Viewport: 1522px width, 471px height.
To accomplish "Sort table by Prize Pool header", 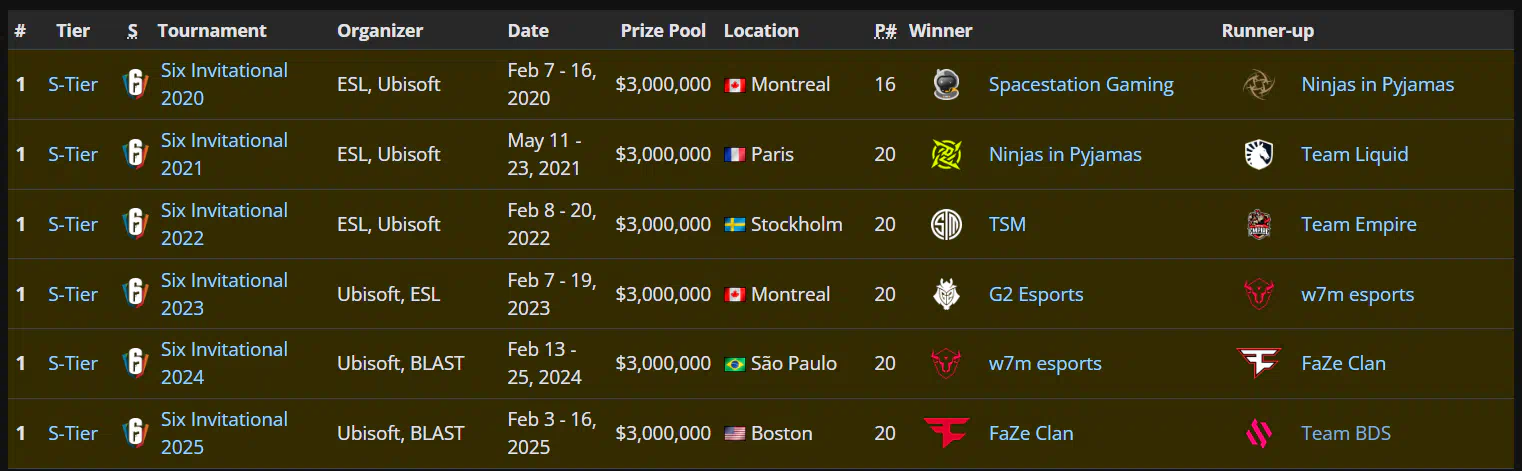I will [x=663, y=30].
